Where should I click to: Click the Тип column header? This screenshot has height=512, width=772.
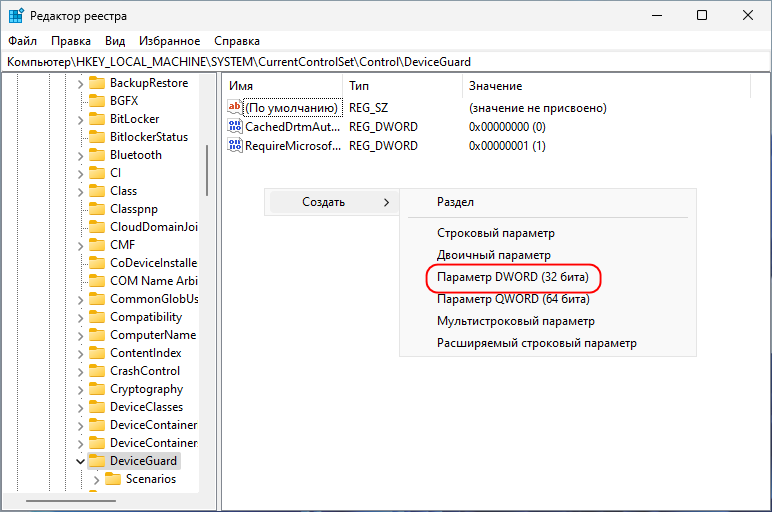(359, 86)
